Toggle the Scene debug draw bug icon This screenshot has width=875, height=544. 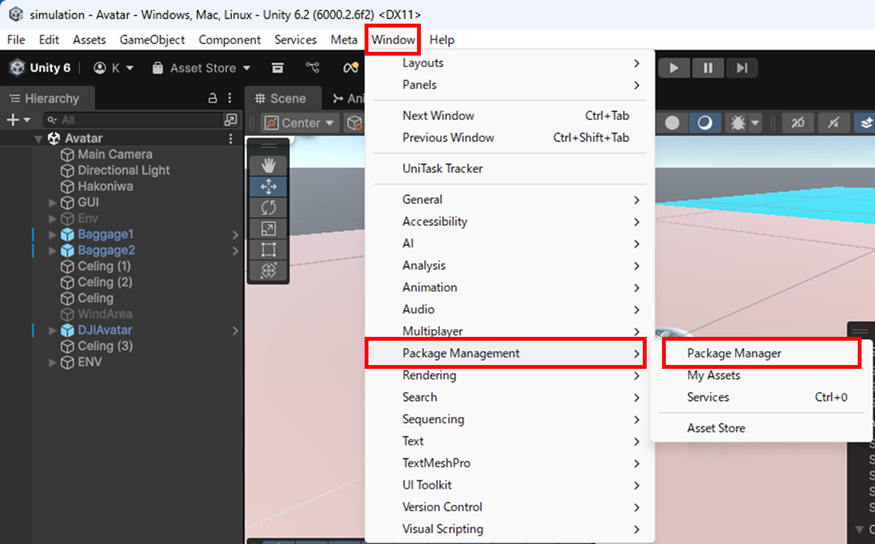(x=738, y=123)
